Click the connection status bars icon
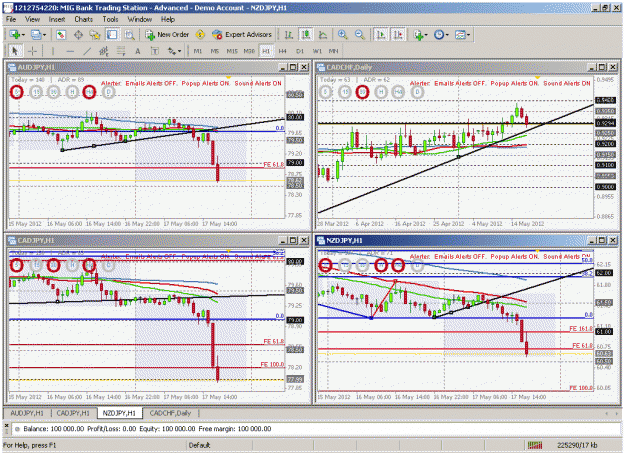The height and width of the screenshot is (453, 625). coord(535,445)
